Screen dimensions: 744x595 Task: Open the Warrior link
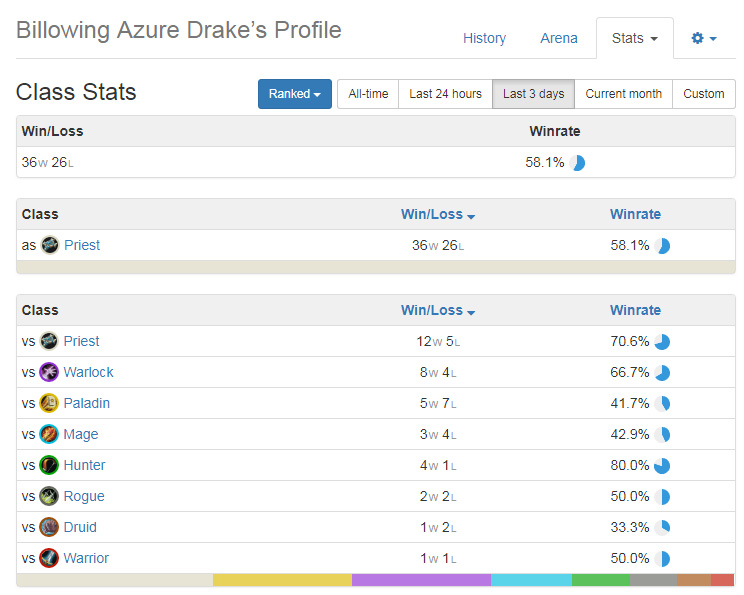[x=86, y=558]
